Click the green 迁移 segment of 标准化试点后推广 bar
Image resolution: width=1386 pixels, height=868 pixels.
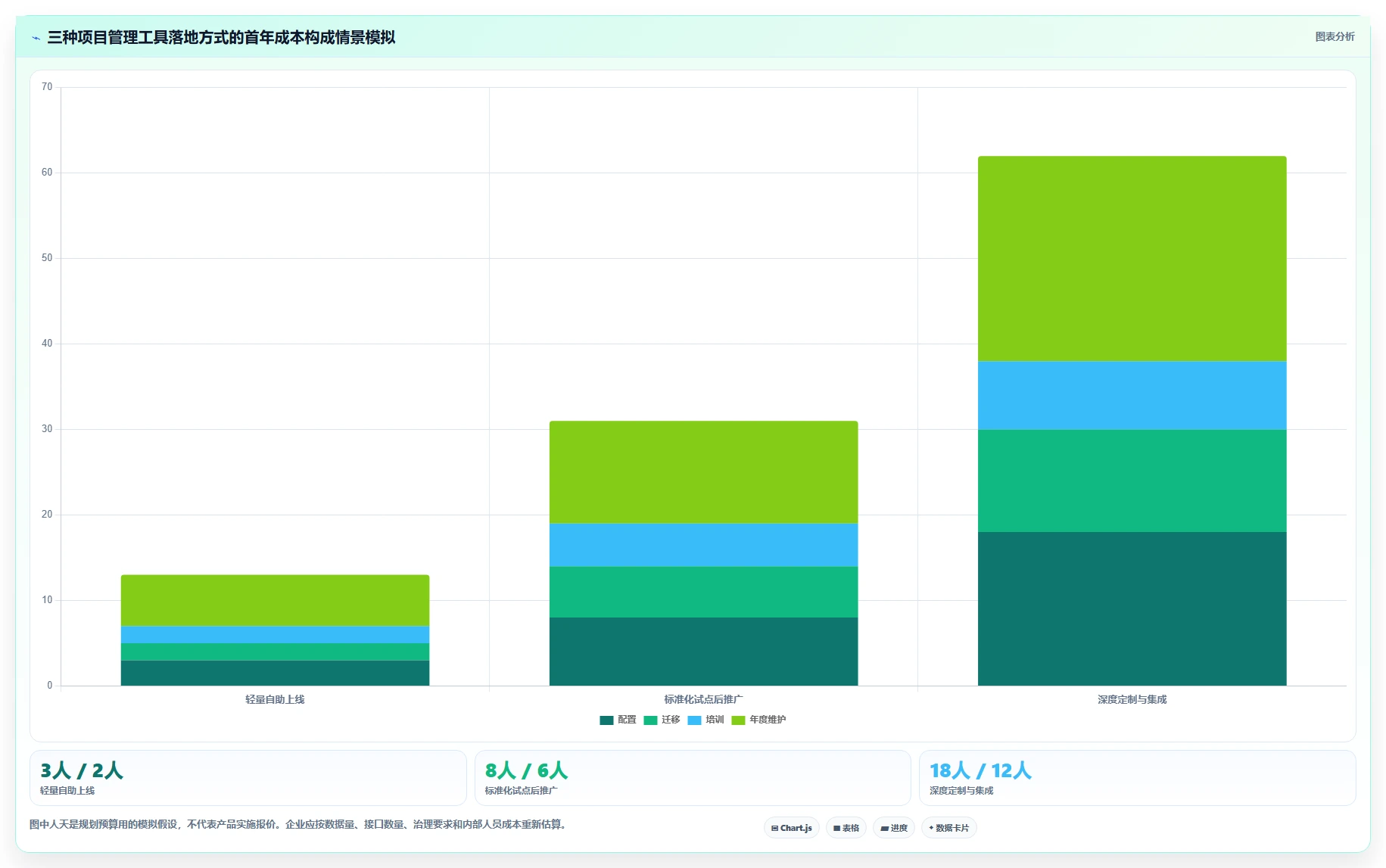tap(703, 592)
